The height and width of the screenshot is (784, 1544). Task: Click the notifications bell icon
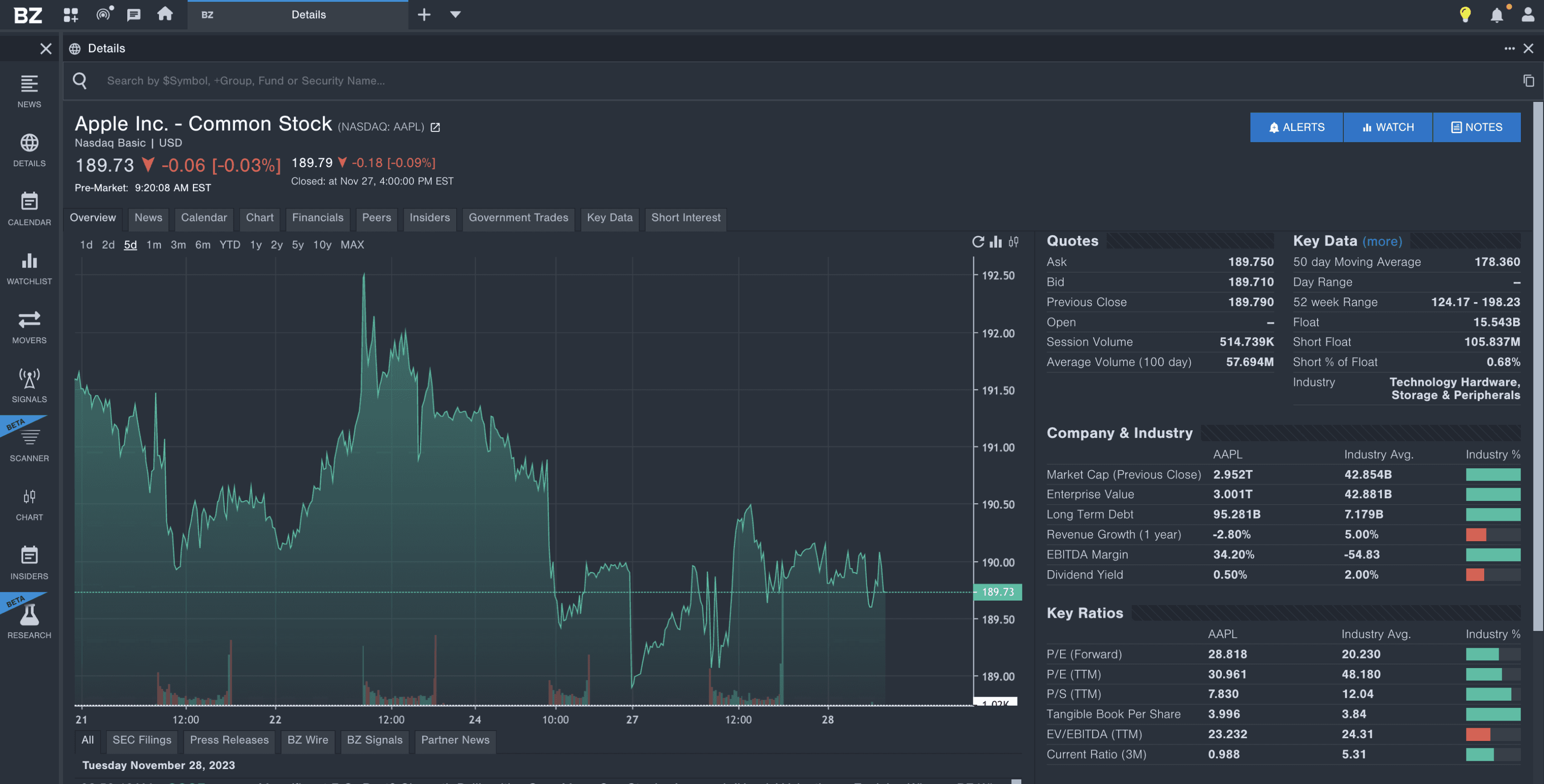[1496, 14]
